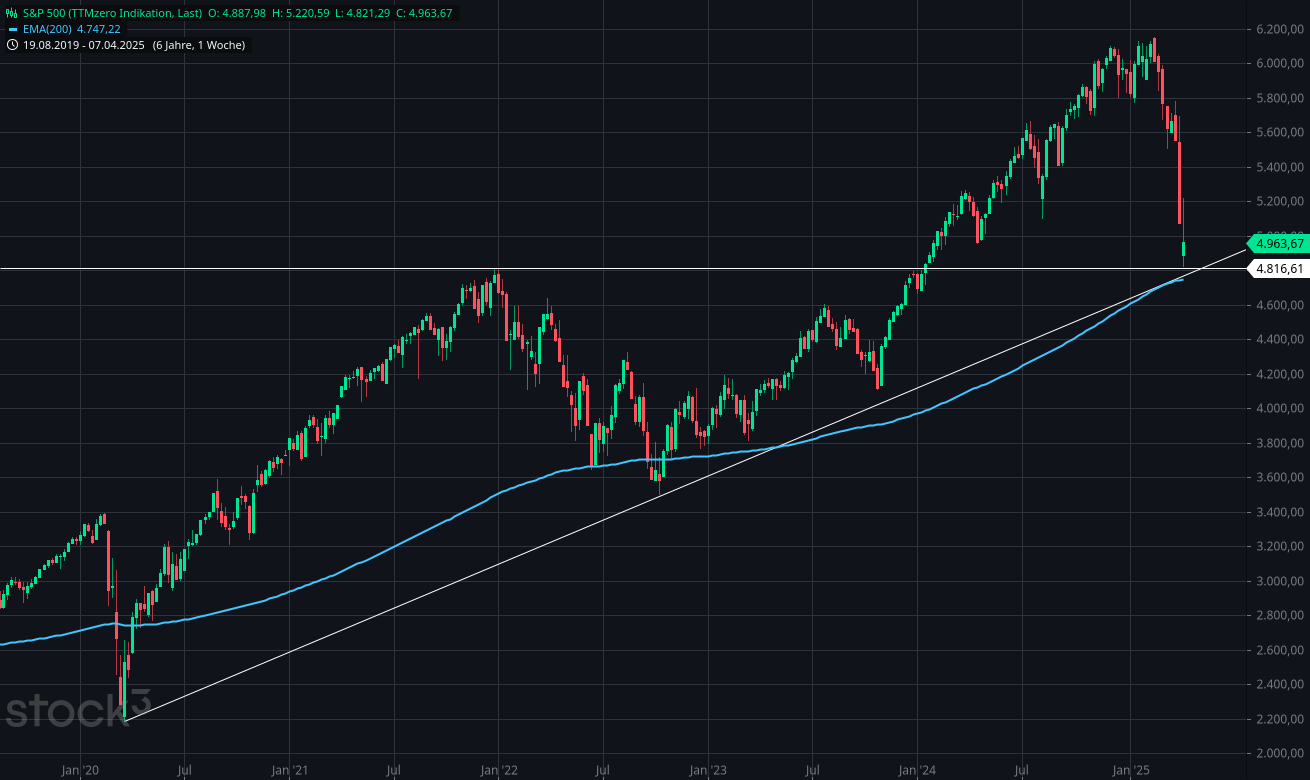The width and height of the screenshot is (1310, 780).
Task: Click the 5.400,00 price axis label
Action: coord(1281,167)
